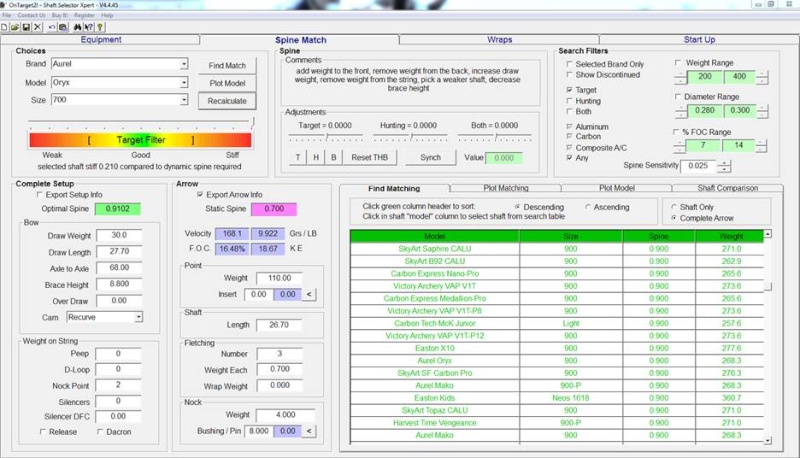Click the < button beside Bushing / Pin
The width and height of the screenshot is (800, 458).
tap(309, 431)
